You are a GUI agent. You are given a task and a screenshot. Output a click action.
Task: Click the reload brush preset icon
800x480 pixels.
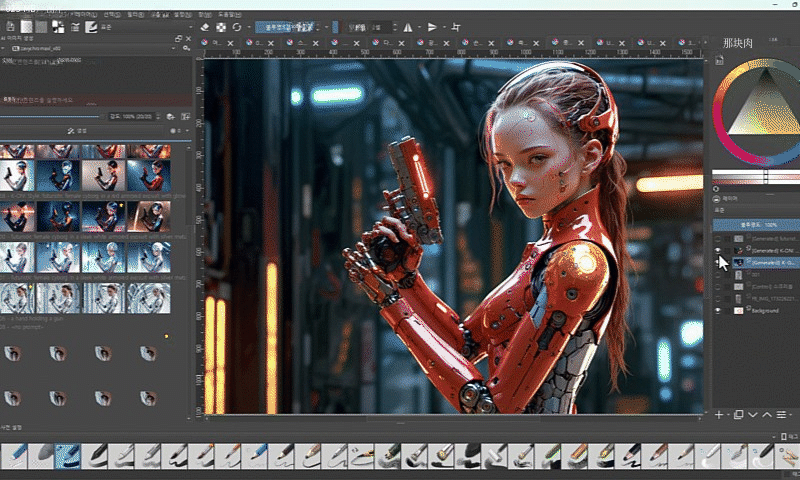coord(236,27)
